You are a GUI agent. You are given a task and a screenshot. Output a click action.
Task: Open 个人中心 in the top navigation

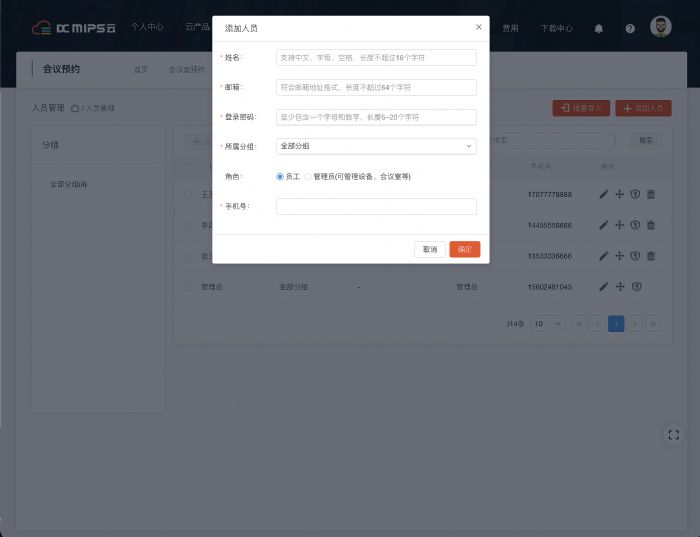click(147, 27)
